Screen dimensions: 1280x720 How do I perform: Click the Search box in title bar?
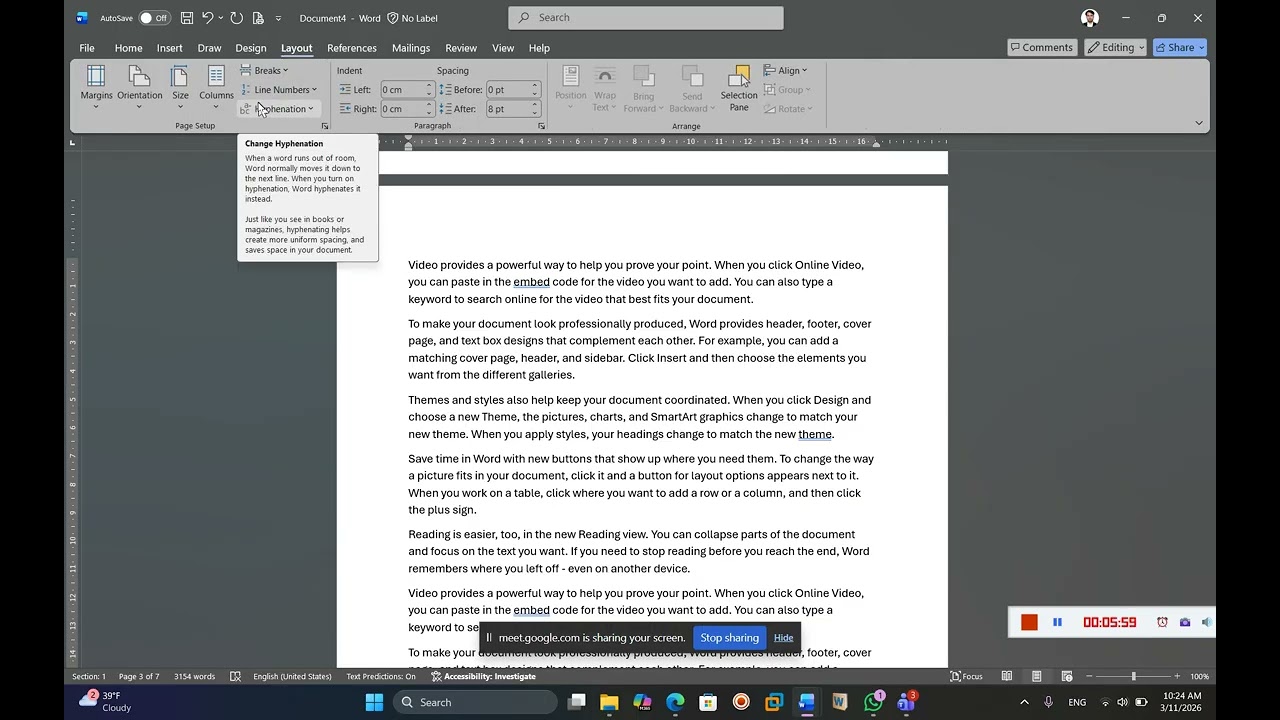point(646,18)
